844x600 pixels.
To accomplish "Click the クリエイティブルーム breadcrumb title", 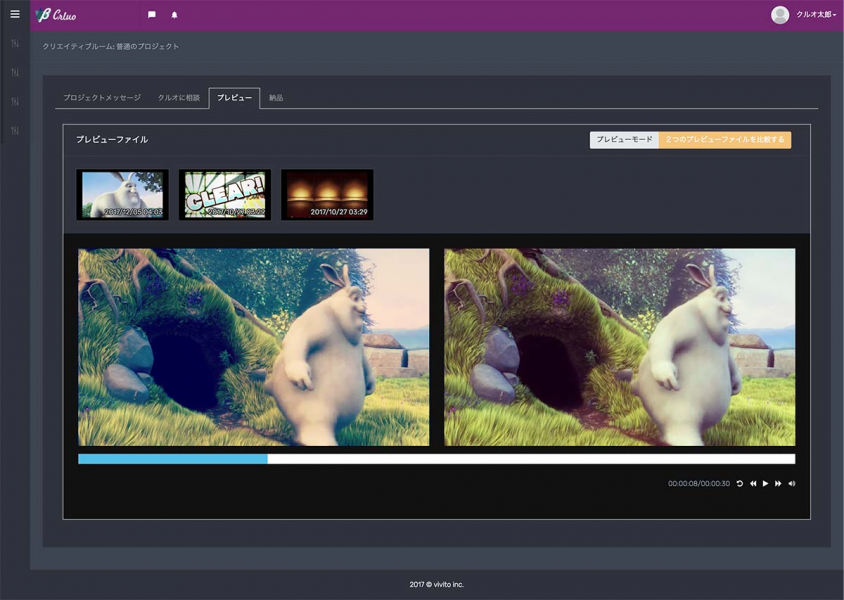I will pyautogui.click(x=111, y=47).
